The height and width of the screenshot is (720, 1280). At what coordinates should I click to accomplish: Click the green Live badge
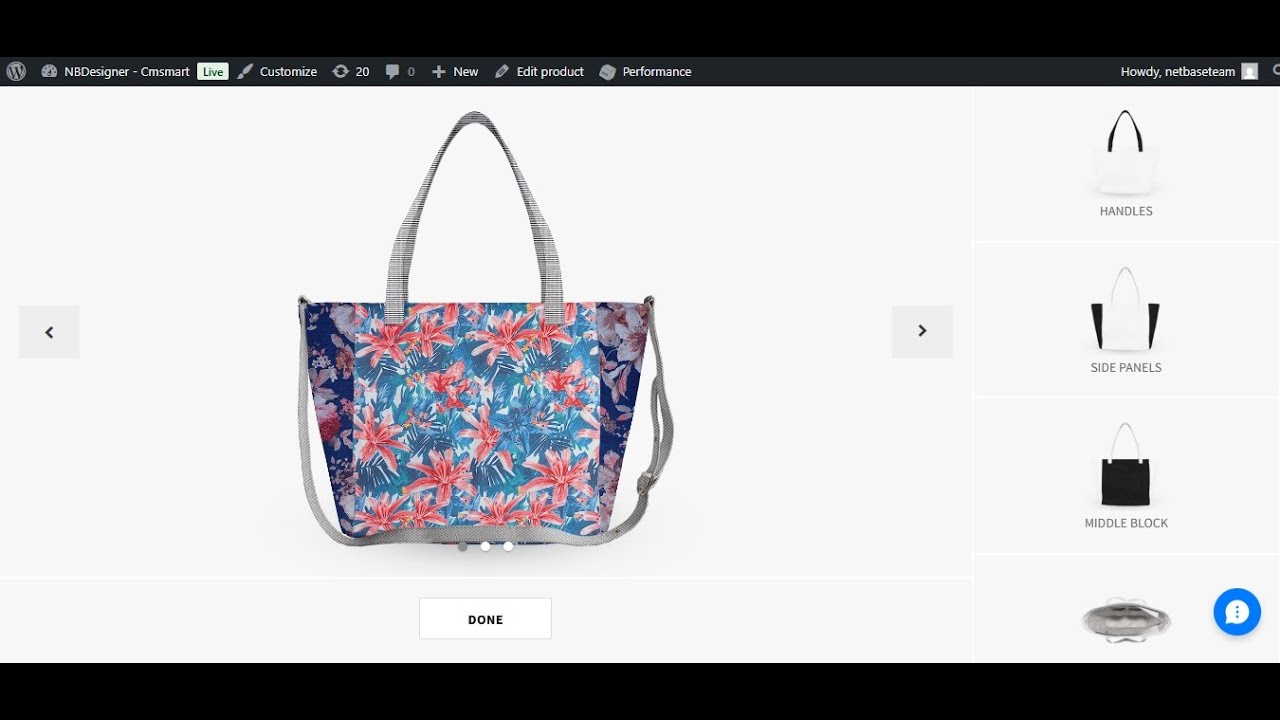(x=212, y=71)
